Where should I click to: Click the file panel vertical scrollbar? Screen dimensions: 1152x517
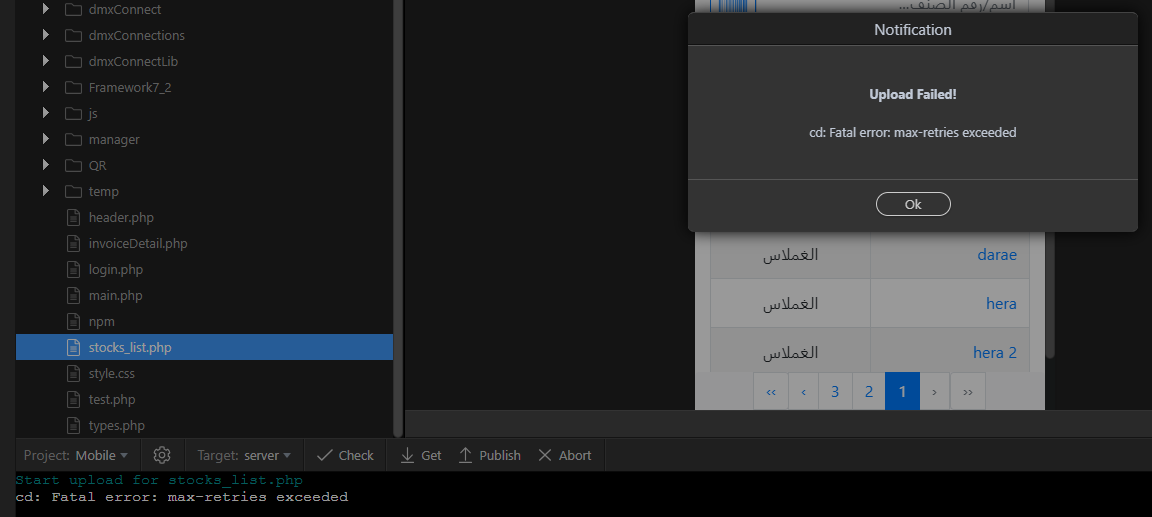tap(397, 218)
